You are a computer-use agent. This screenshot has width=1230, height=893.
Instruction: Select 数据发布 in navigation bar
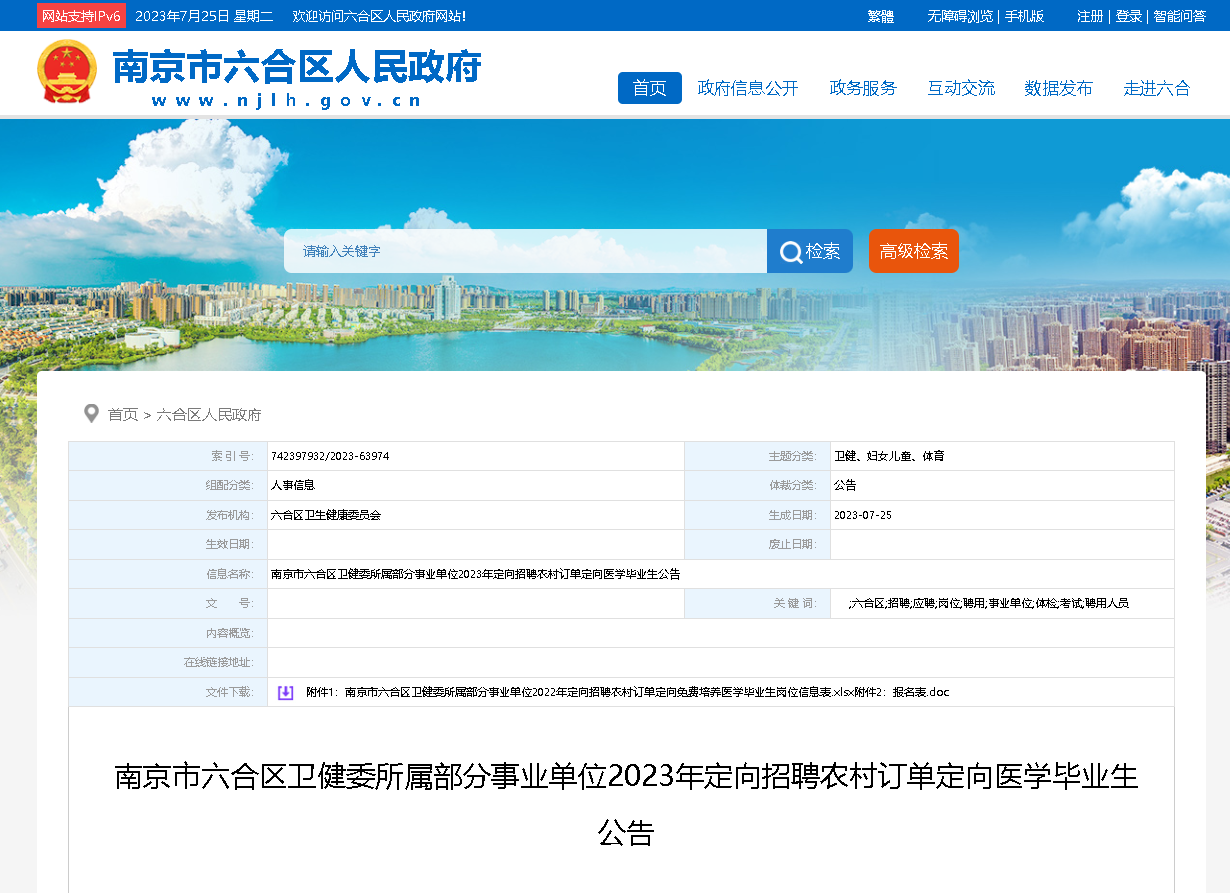1058,88
